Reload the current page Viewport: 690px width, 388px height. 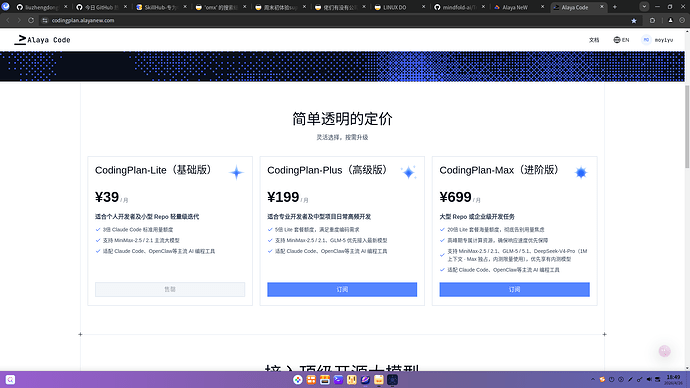pos(31,20)
